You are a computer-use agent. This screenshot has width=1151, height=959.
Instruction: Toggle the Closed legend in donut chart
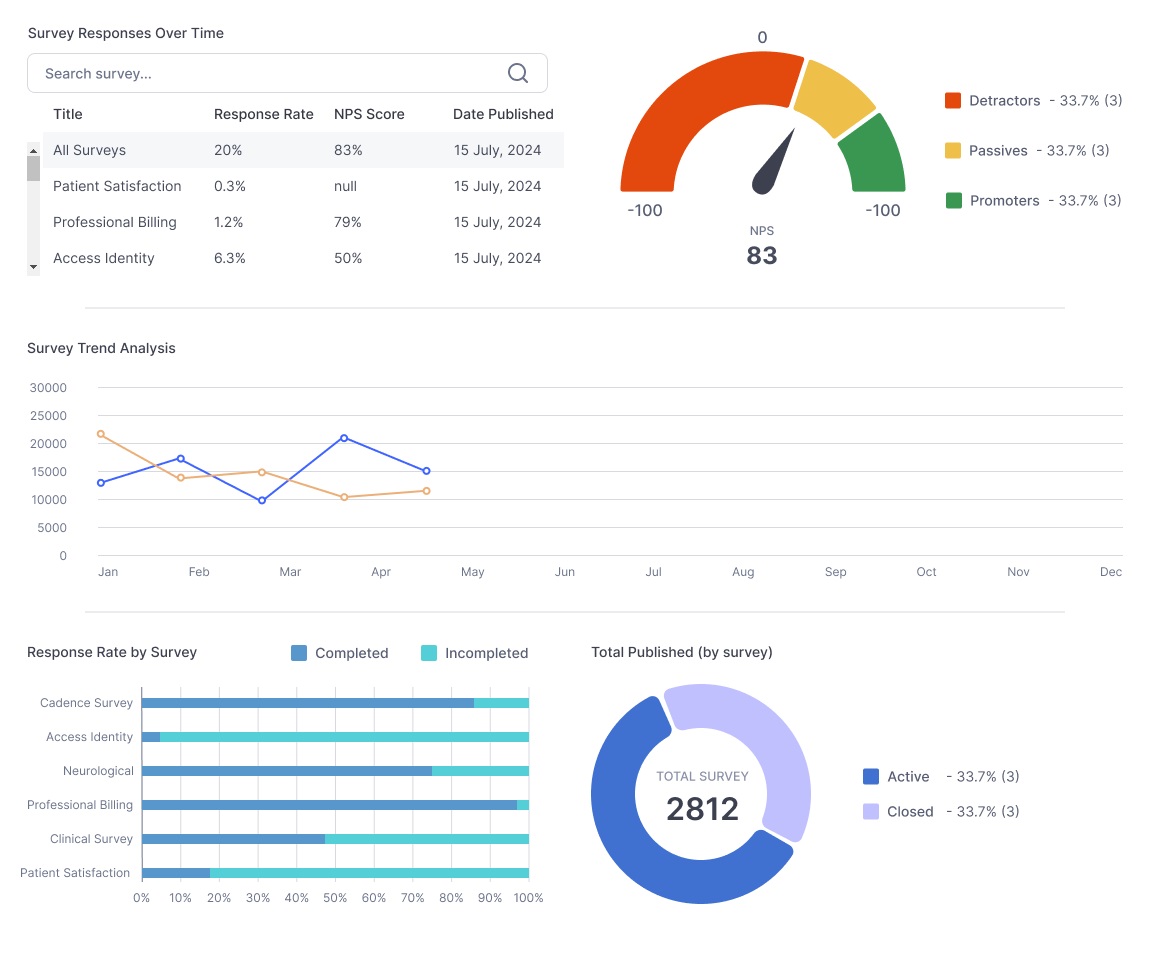(871, 811)
